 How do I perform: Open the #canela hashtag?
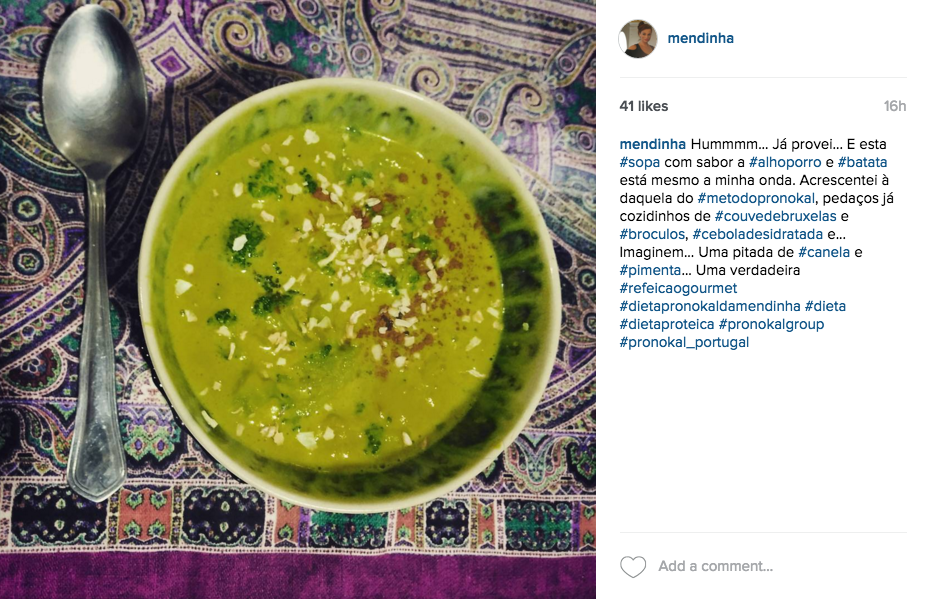pyautogui.click(x=824, y=252)
